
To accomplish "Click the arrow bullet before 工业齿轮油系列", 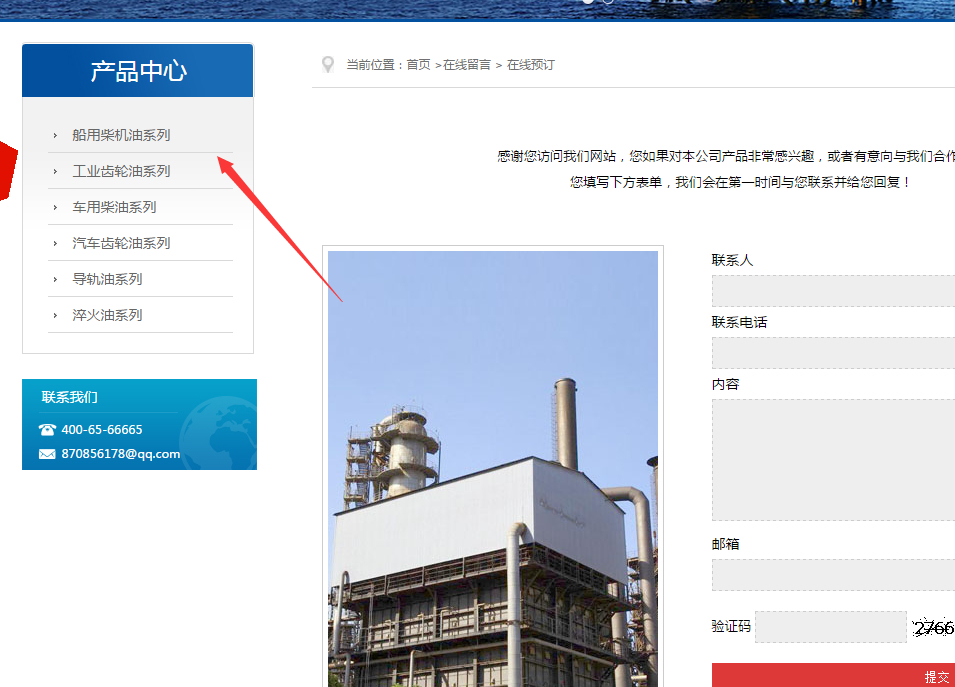I will tap(55, 171).
